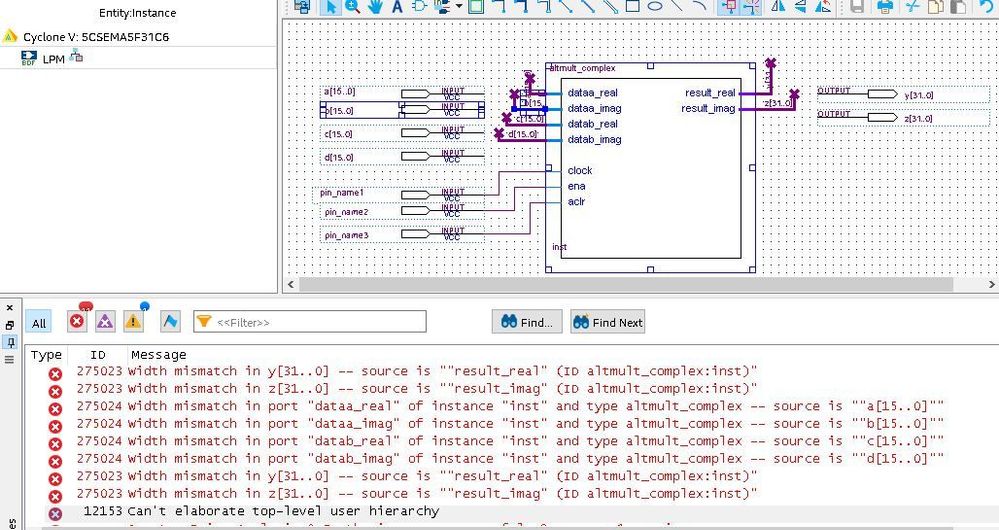
Task: Select the Selection pointer tool
Action: pos(329,6)
